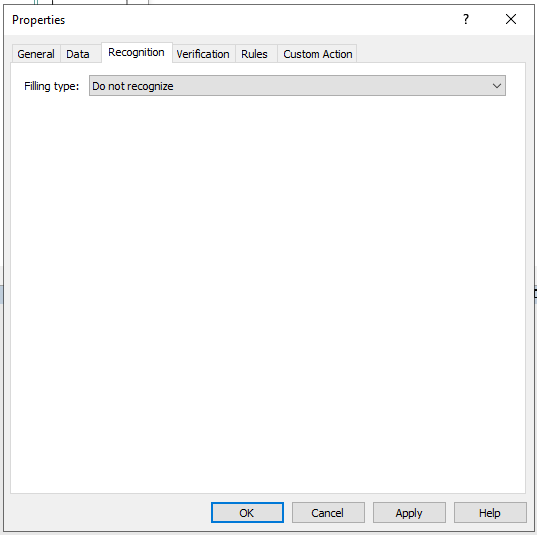This screenshot has width=537, height=535.
Task: Click the question mark help icon in title bar
Action: 466,19
